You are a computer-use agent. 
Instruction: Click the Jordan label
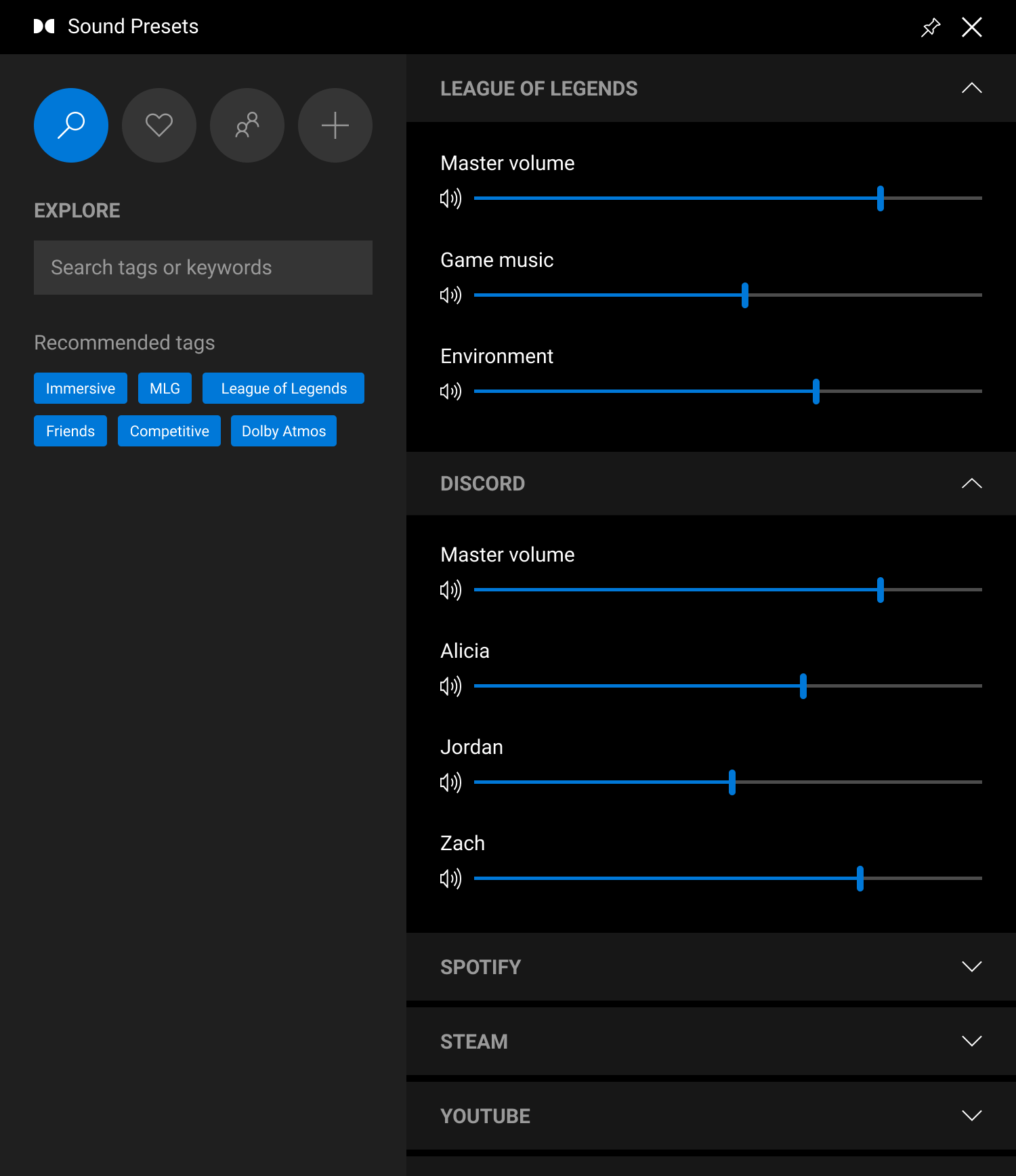(x=471, y=747)
